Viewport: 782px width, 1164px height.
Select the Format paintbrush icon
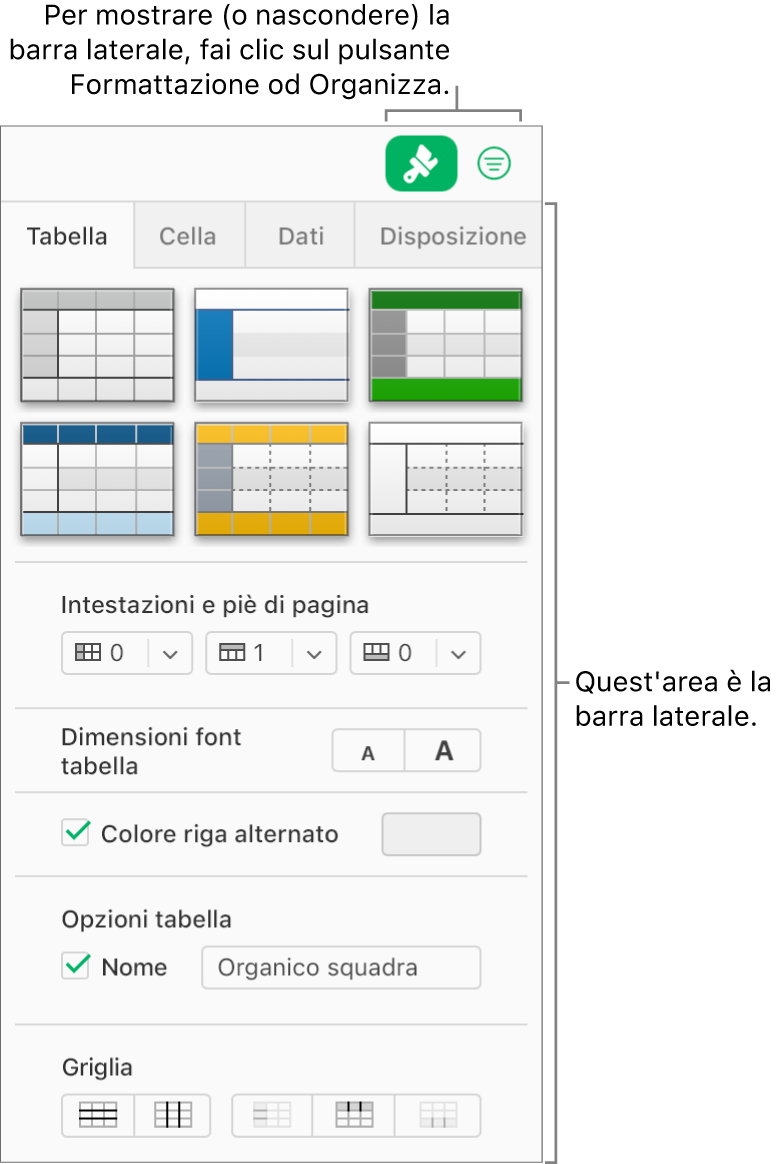coord(421,163)
